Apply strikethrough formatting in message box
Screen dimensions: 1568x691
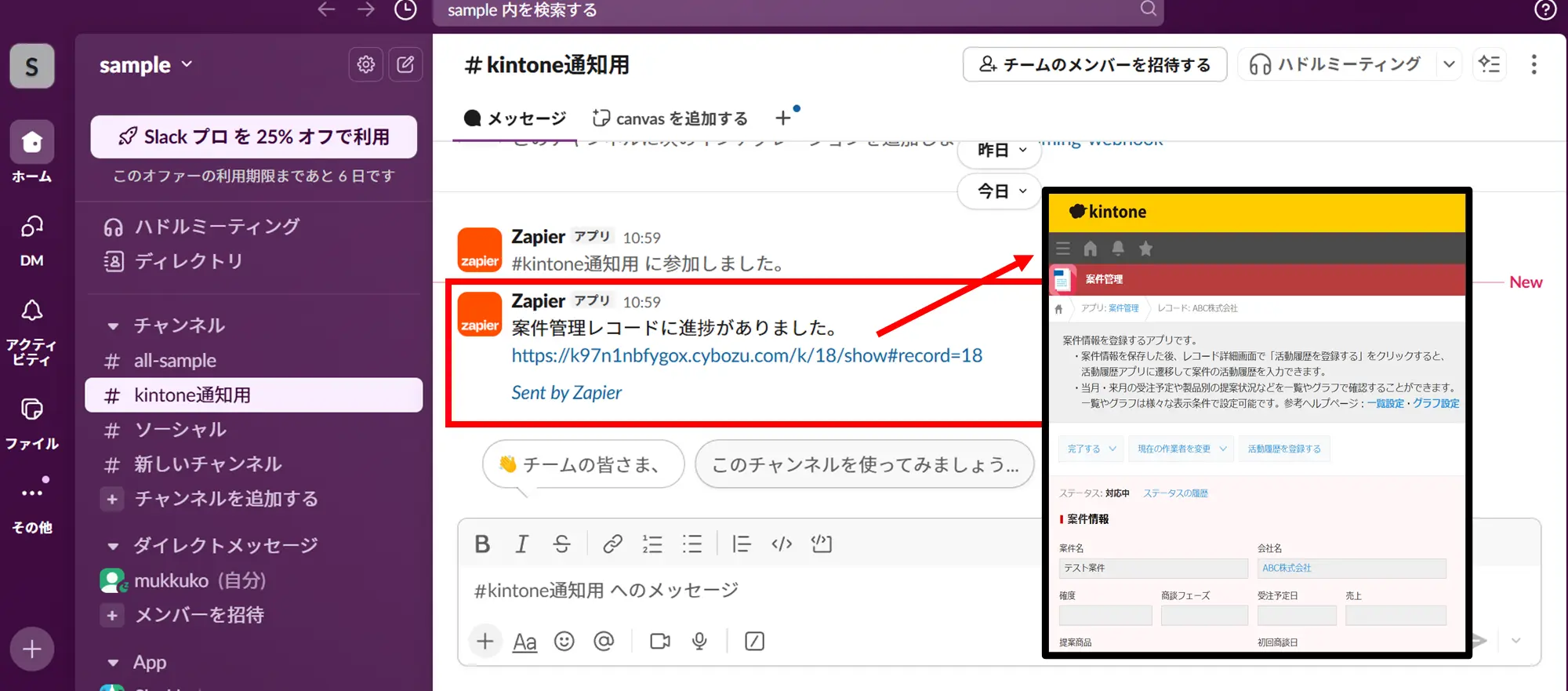point(561,544)
